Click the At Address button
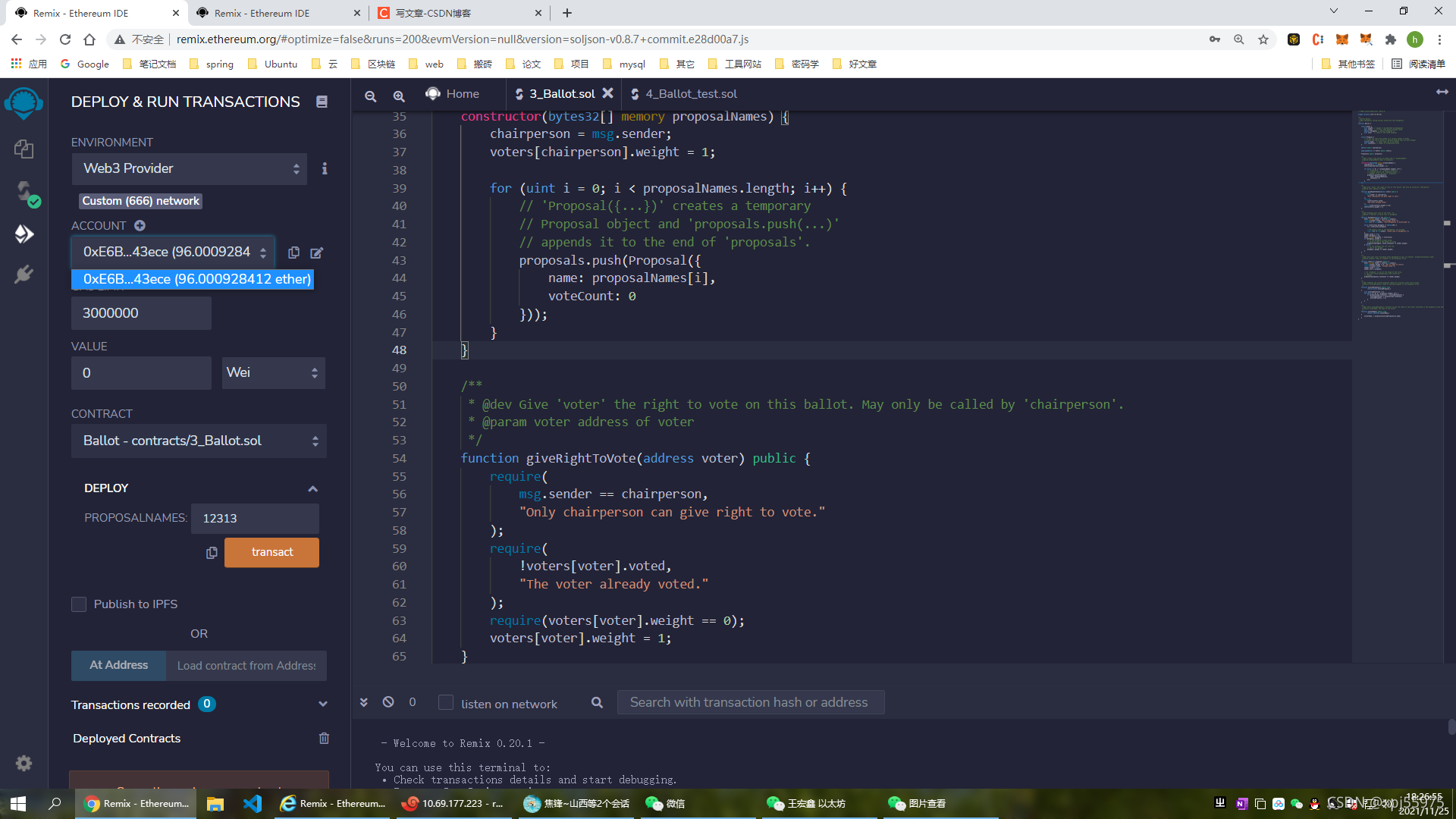Screen dimensions: 1456x819 point(117,665)
